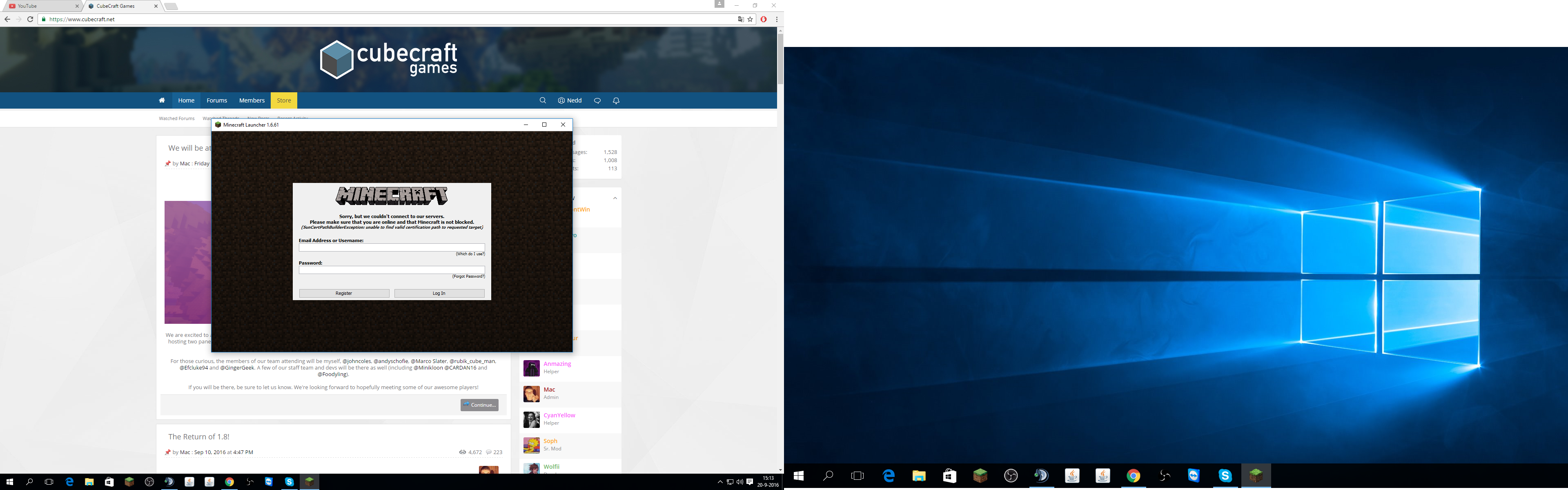
Task: Collapse the sidebar block with the chevron
Action: click(615, 198)
